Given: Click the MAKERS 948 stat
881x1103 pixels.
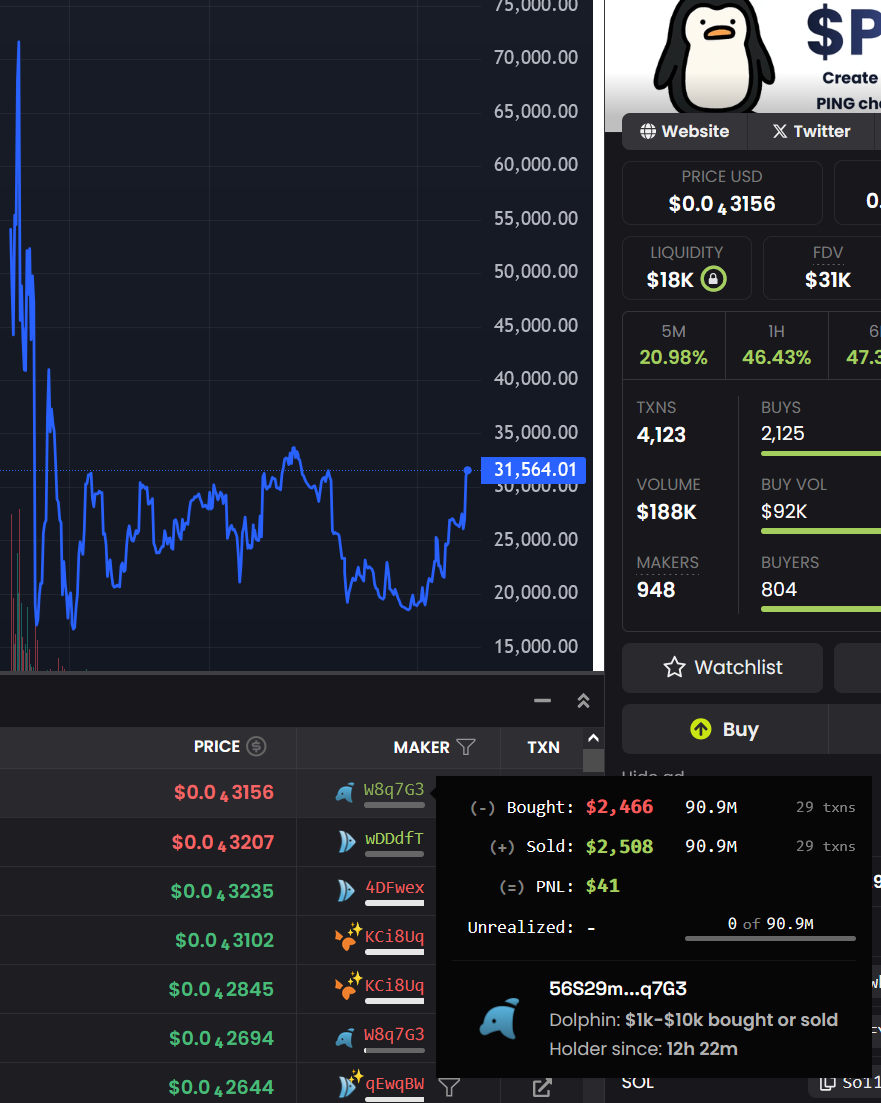Looking at the screenshot, I should tap(667, 577).
